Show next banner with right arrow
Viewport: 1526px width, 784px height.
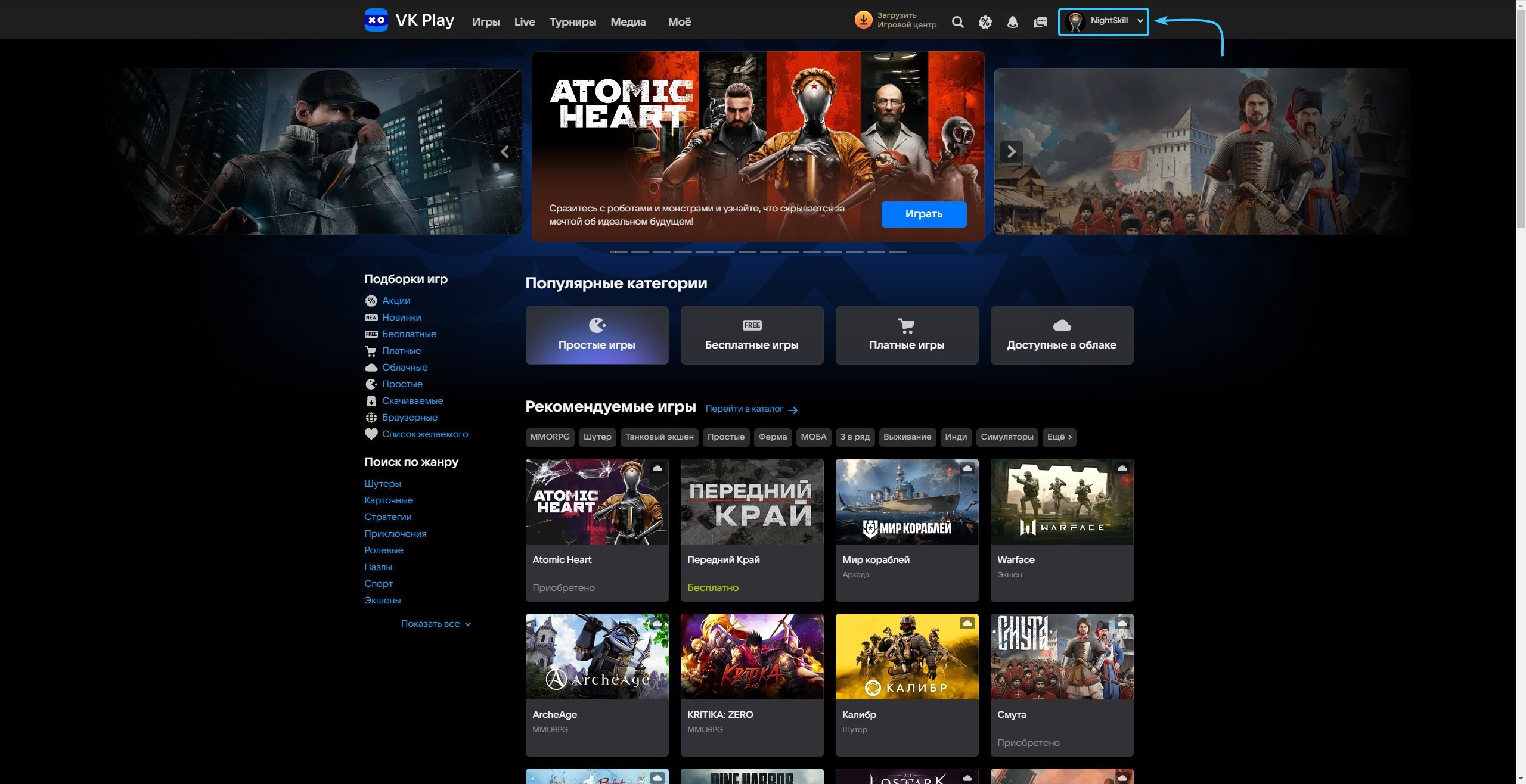click(x=1012, y=152)
